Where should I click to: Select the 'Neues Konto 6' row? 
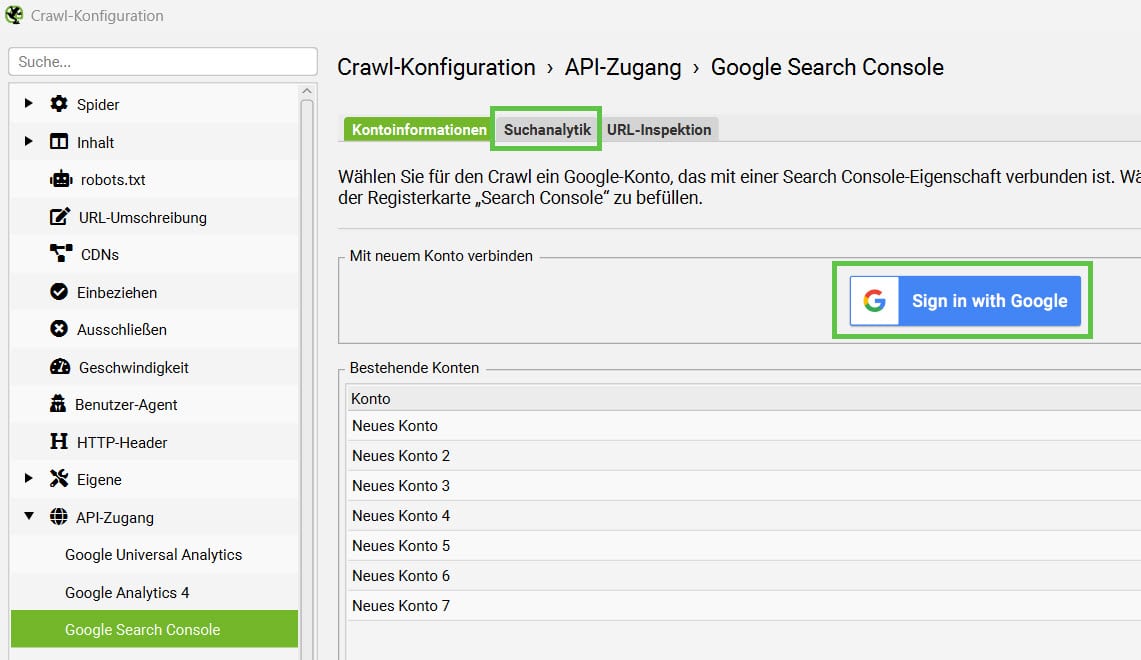tap(744, 575)
